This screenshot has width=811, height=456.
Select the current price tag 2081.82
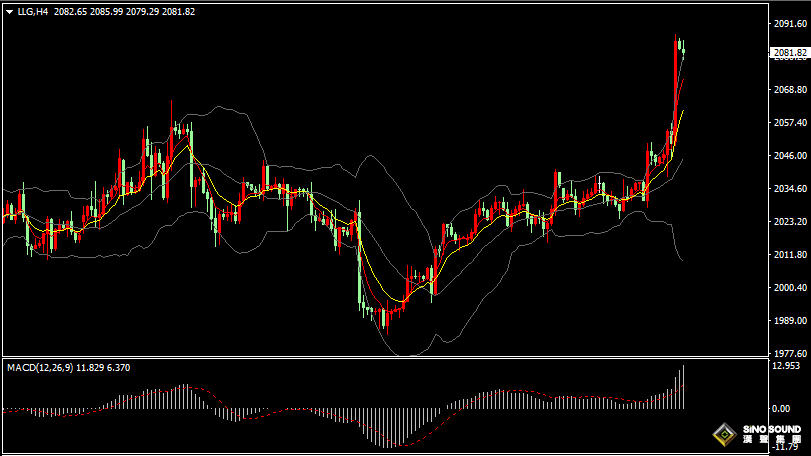[x=789, y=53]
